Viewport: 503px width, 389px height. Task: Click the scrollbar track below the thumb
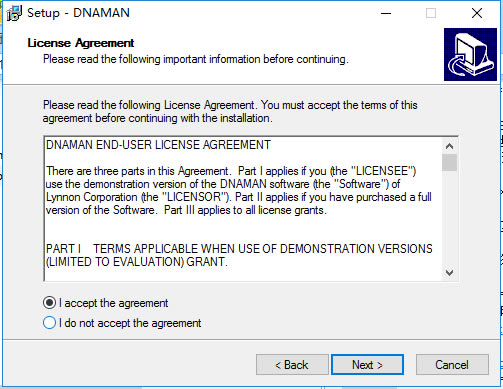click(449, 218)
